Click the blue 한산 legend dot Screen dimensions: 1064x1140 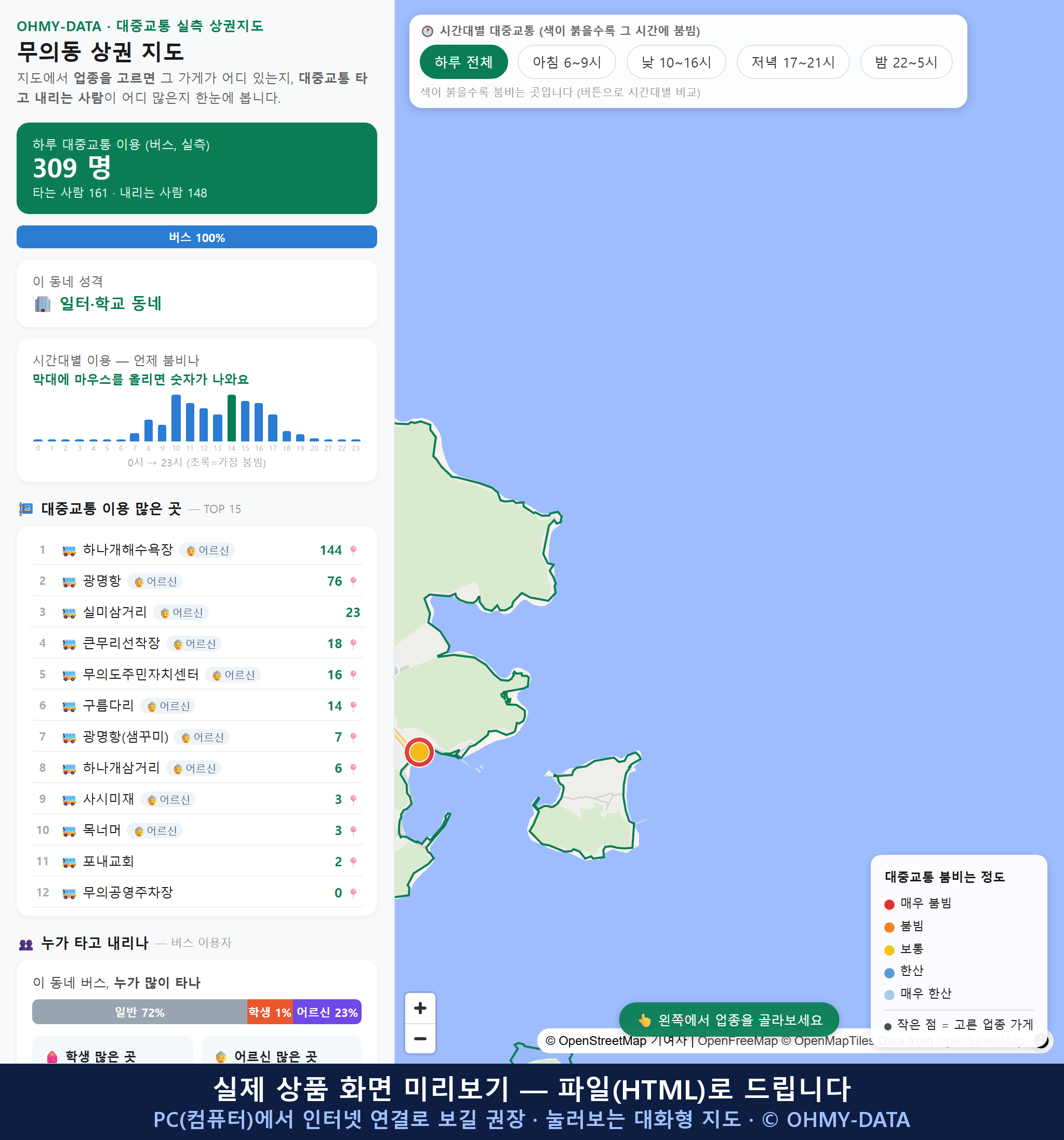889,973
